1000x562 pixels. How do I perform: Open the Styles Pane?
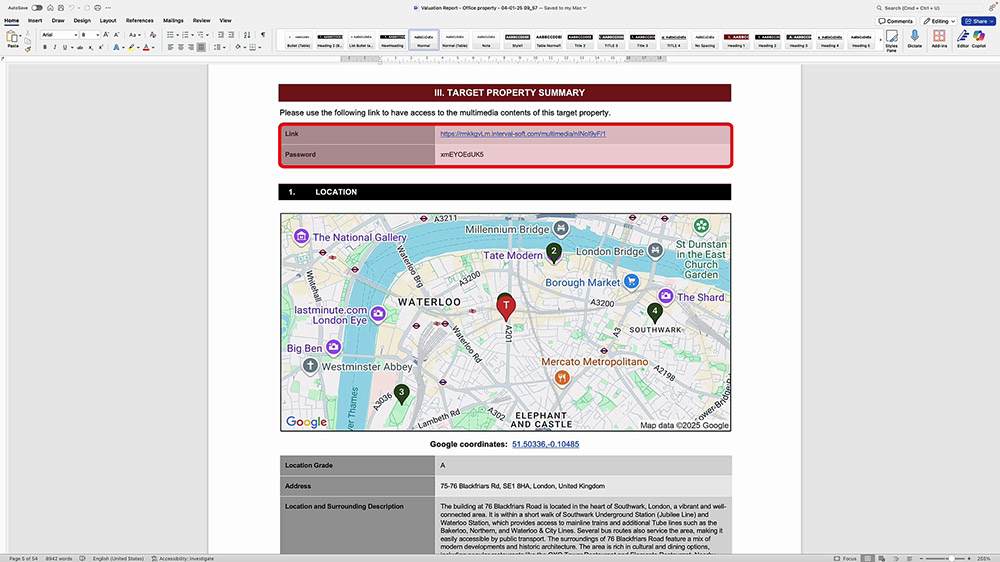click(x=892, y=40)
